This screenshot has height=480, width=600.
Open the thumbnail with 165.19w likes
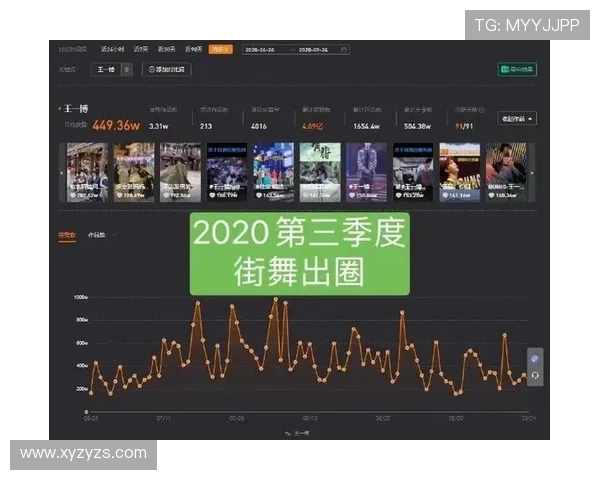pos(227,173)
